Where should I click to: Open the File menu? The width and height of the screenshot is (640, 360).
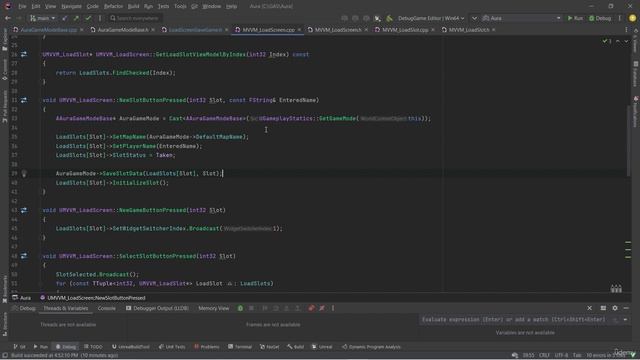[x=22, y=7]
